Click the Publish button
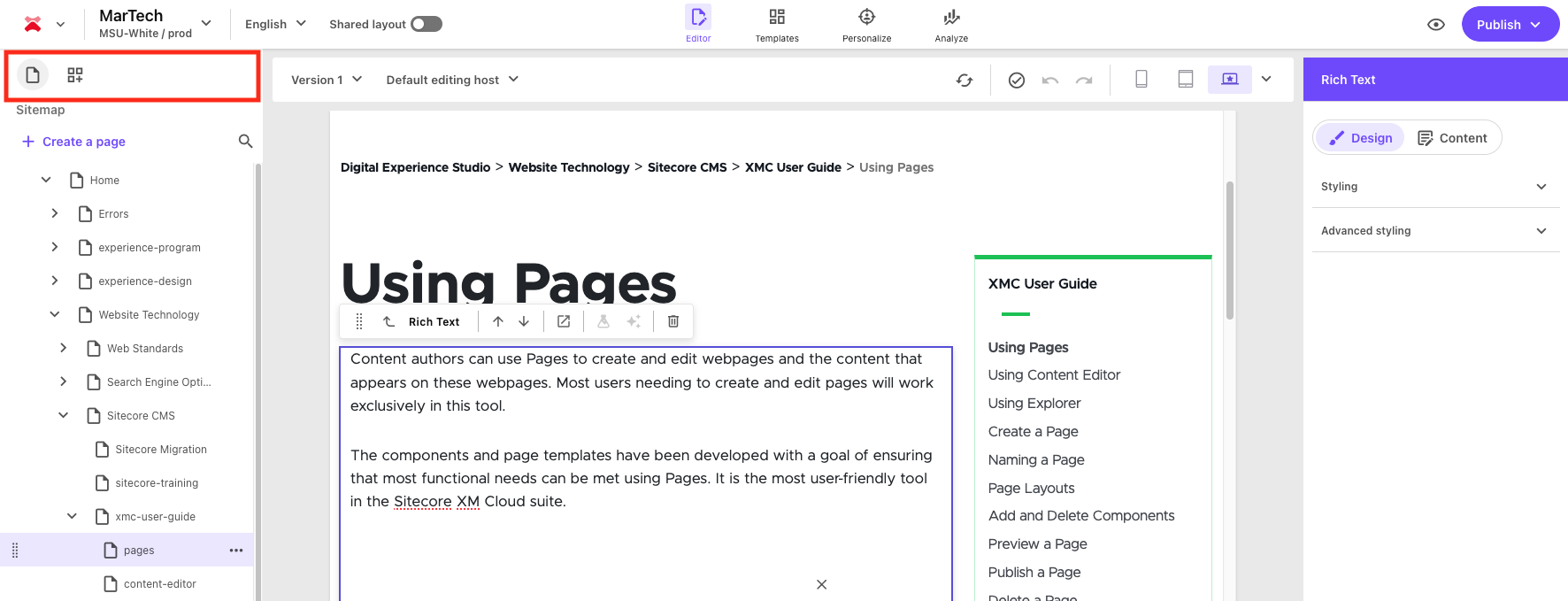This screenshot has width=1568, height=601. pos(1510,25)
